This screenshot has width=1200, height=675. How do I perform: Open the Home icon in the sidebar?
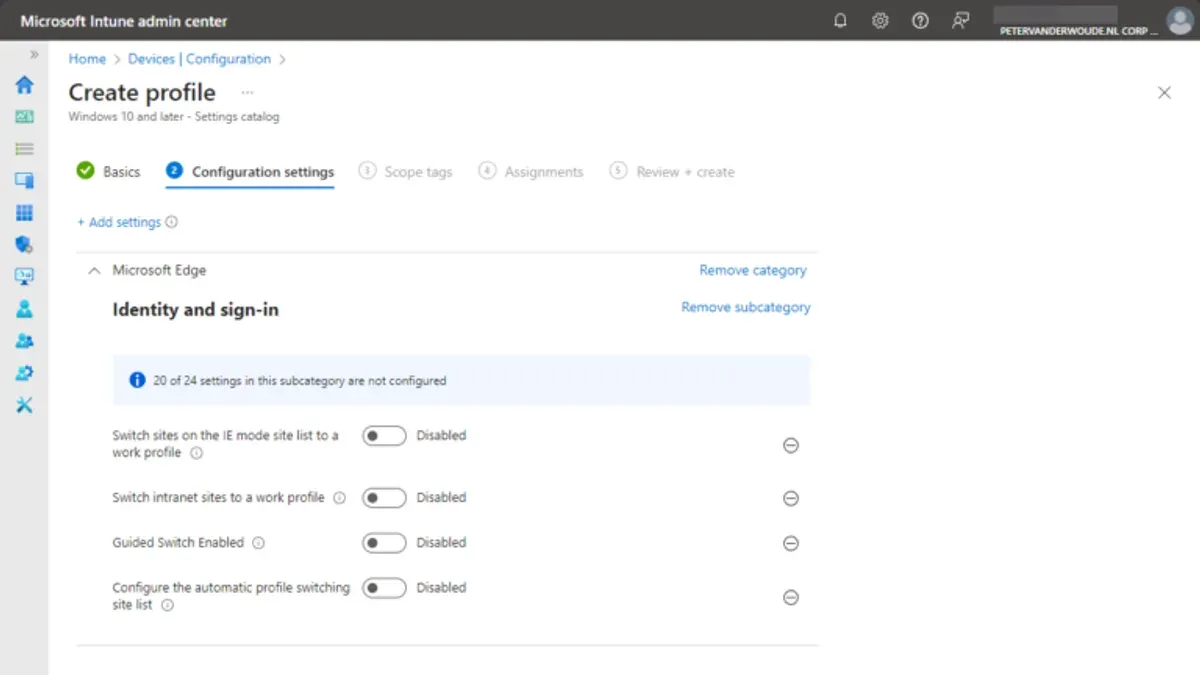(24, 85)
